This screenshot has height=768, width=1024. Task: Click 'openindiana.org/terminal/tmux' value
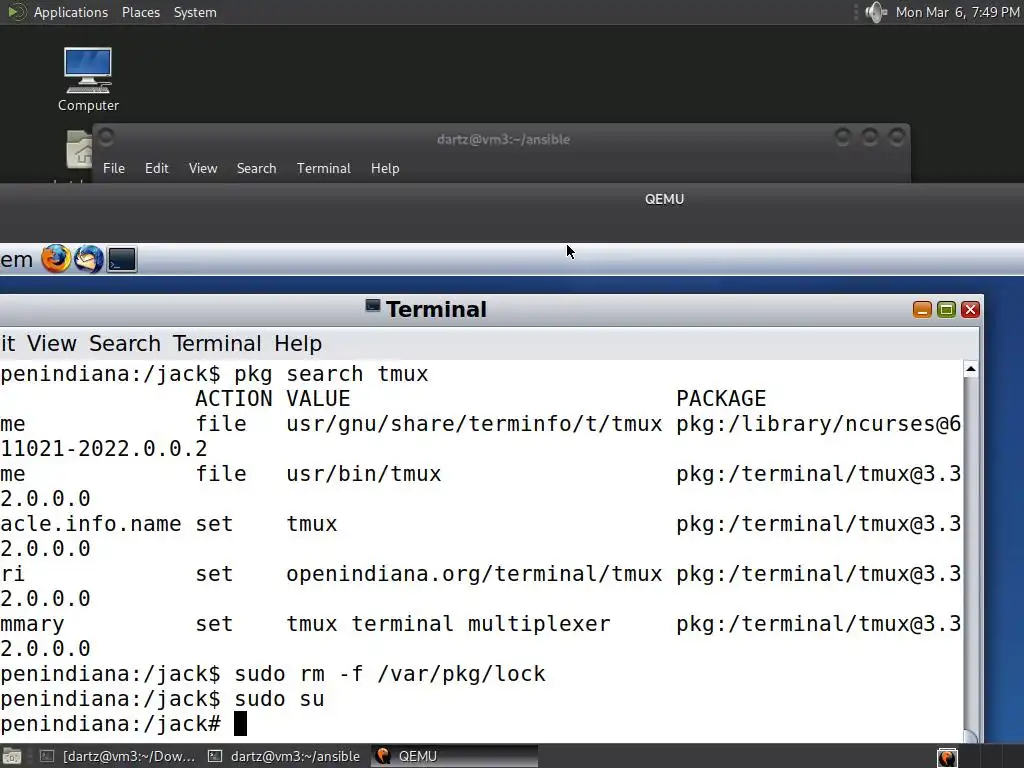point(474,574)
